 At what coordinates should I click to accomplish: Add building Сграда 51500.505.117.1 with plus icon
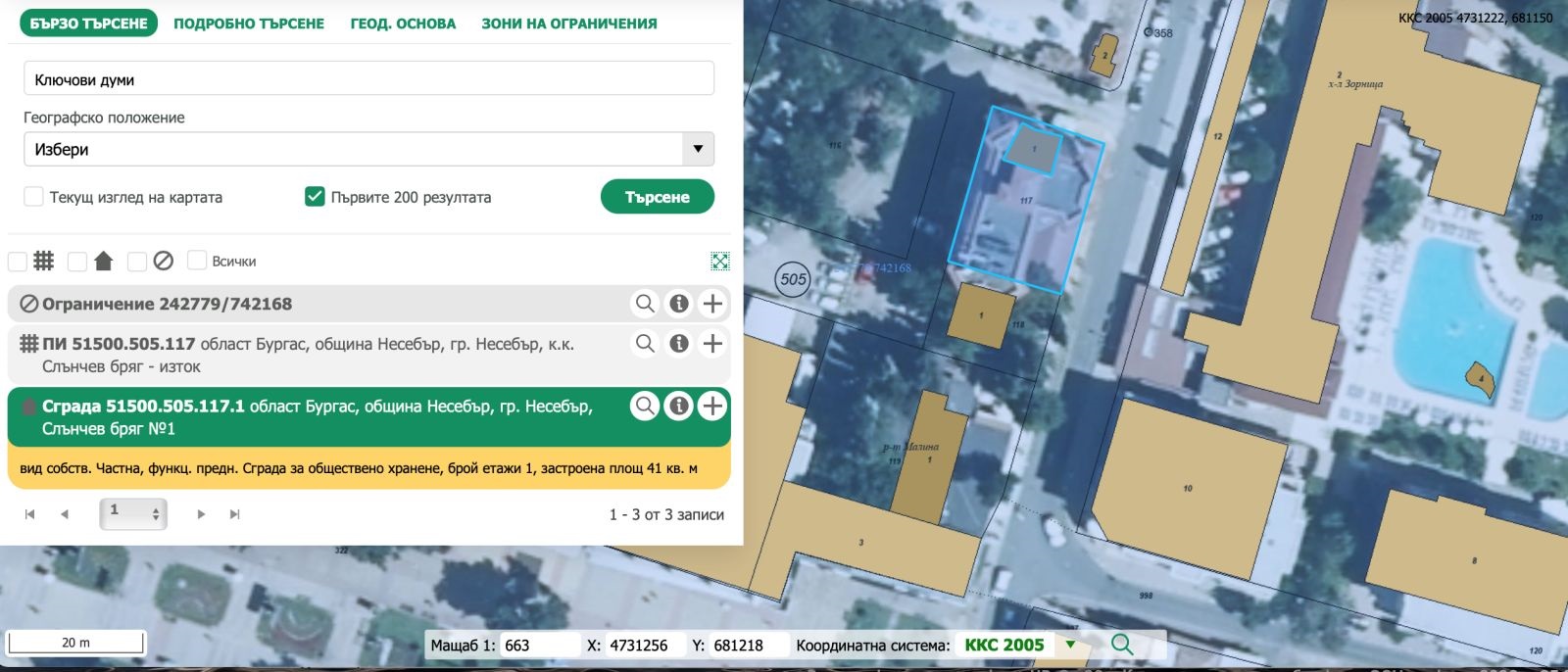(712, 406)
